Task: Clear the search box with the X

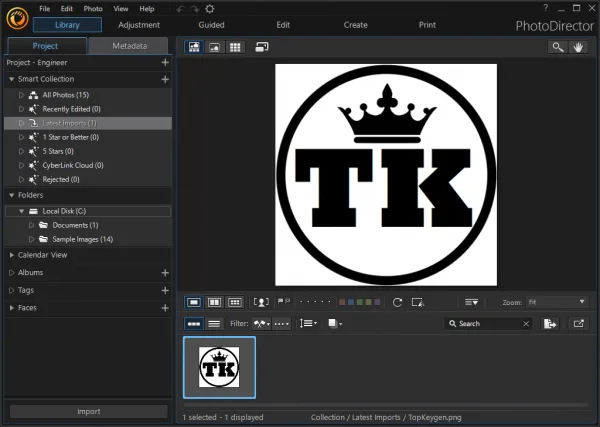Action: coord(526,324)
